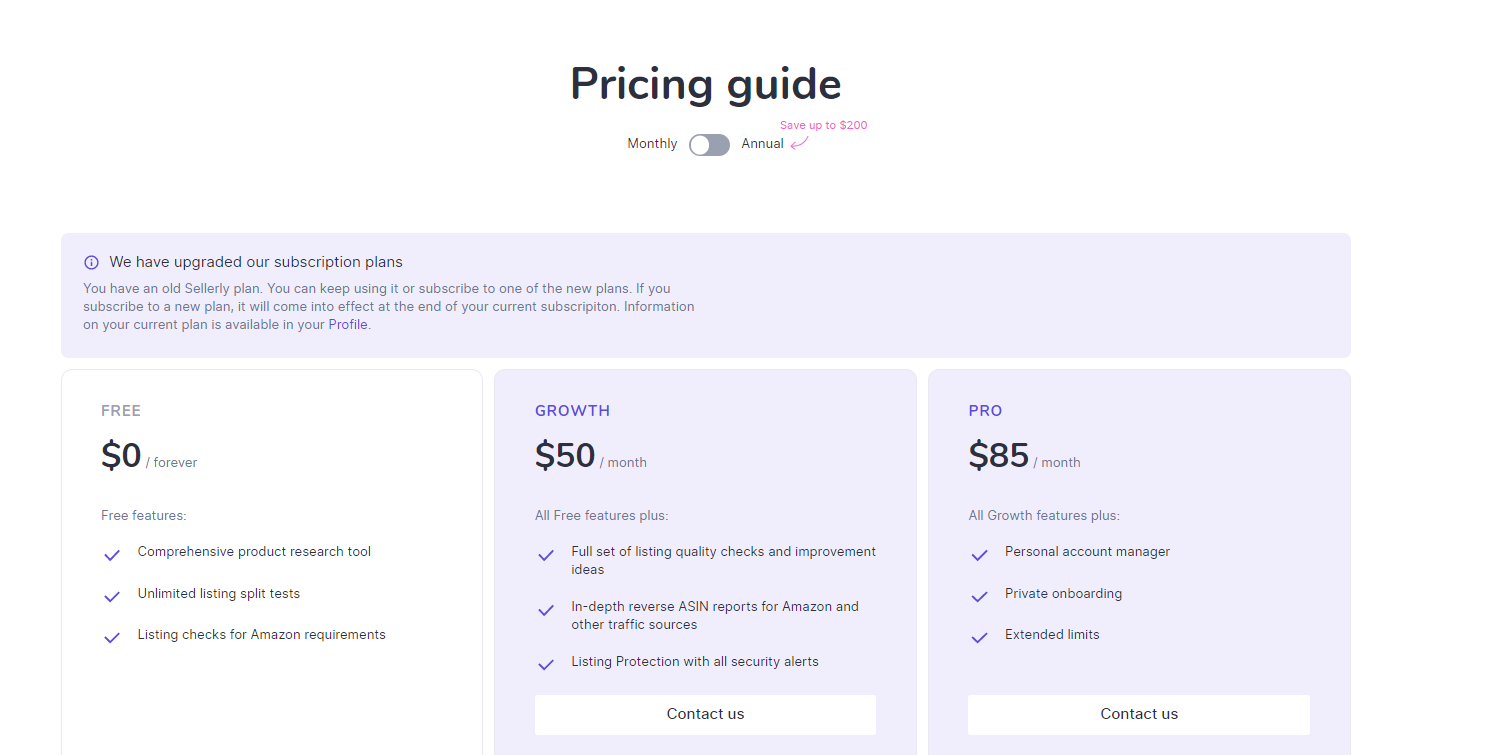Click checkmark beside Unlimited listing split tests
Viewport: 1499px width, 755px height.
pos(112,597)
